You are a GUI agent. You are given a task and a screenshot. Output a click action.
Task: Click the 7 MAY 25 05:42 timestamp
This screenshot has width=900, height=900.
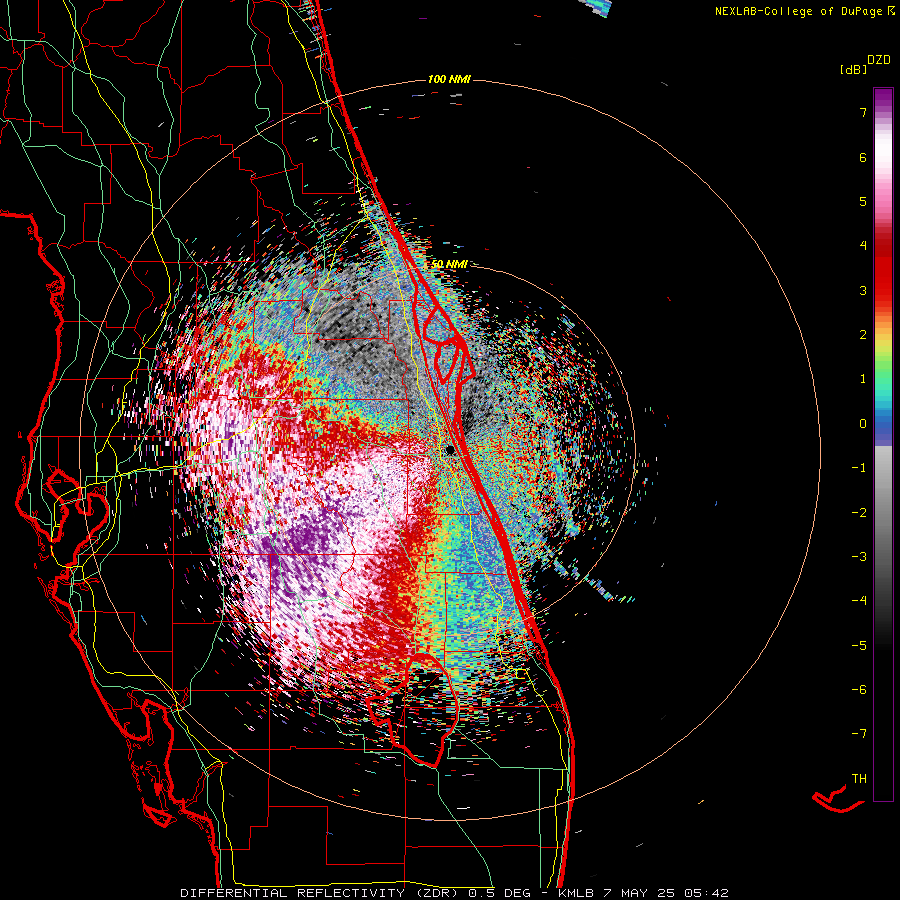tap(666, 893)
